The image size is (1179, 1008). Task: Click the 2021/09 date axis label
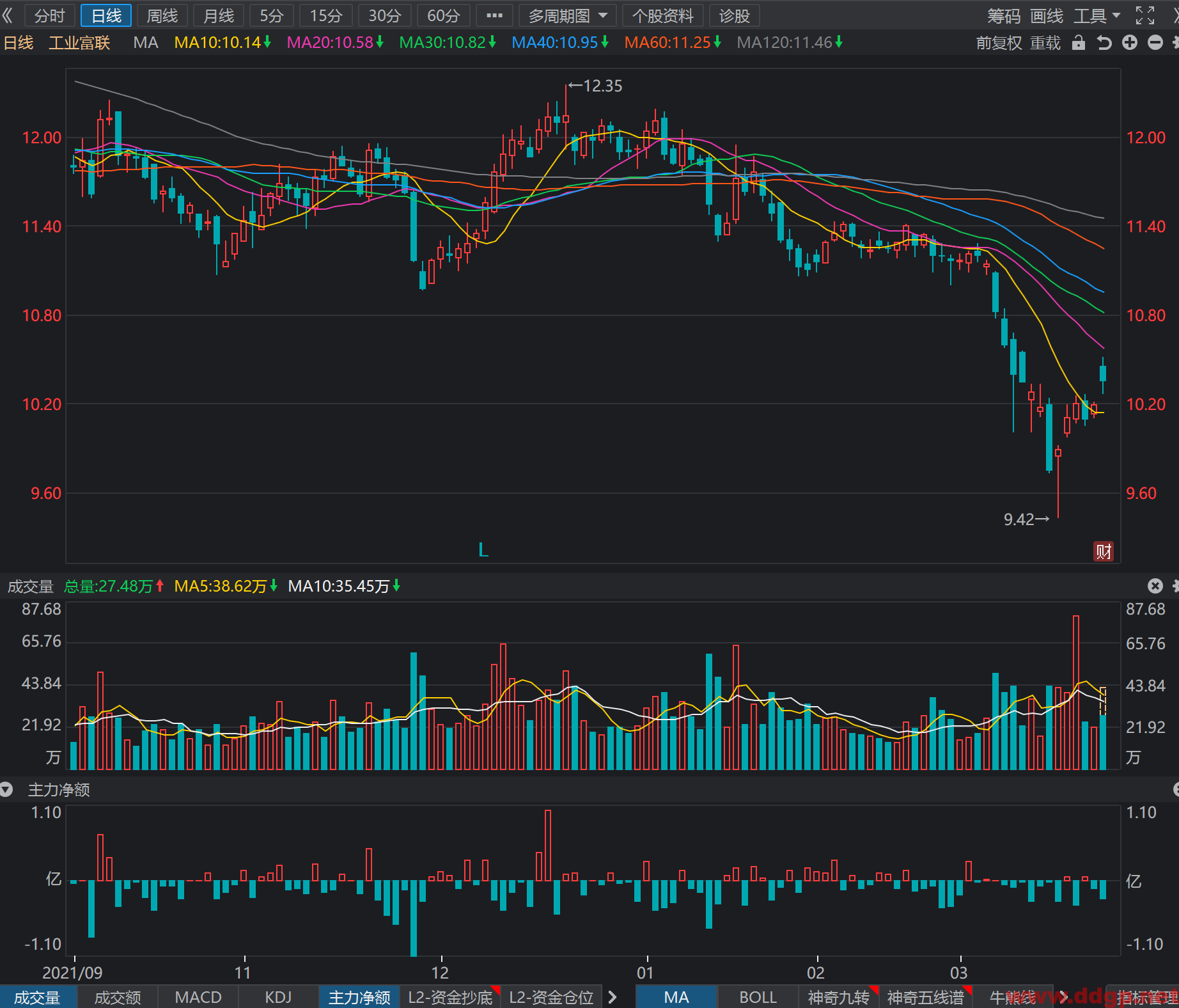tap(72, 973)
